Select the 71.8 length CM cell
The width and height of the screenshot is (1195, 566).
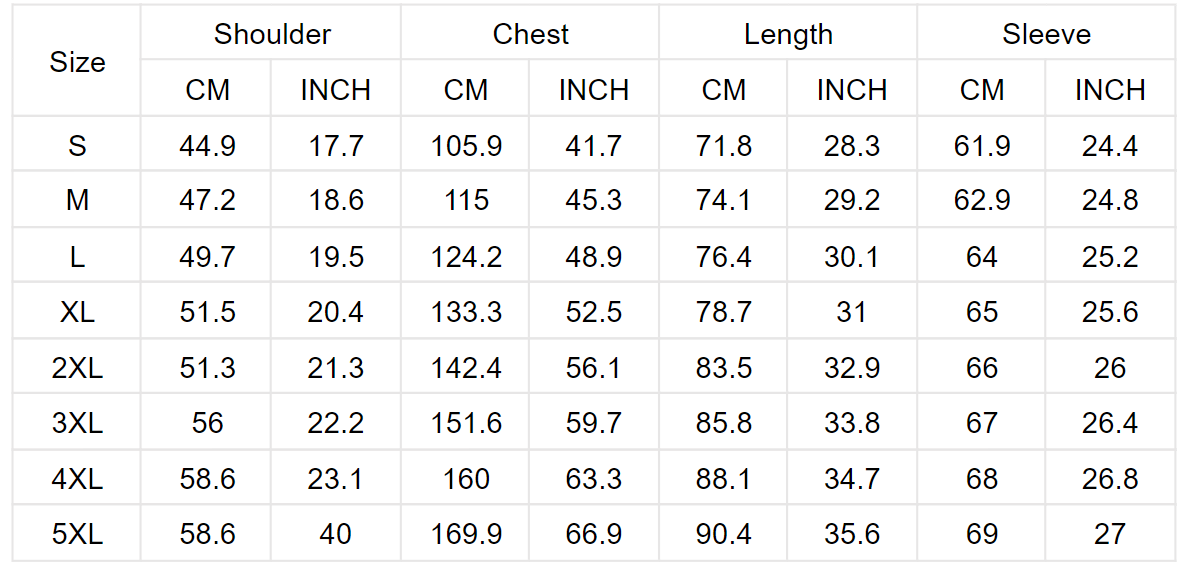[724, 145]
